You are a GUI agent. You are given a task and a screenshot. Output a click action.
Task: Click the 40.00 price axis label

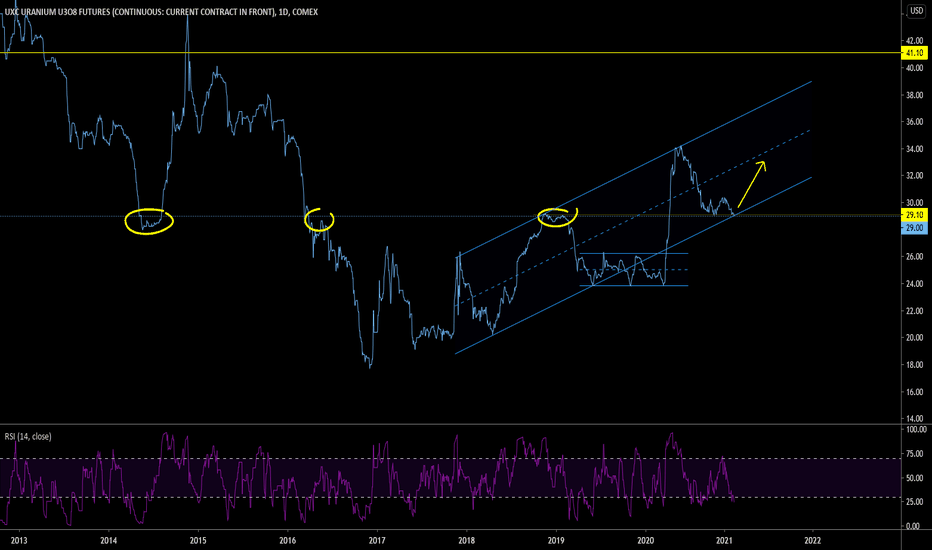point(915,68)
